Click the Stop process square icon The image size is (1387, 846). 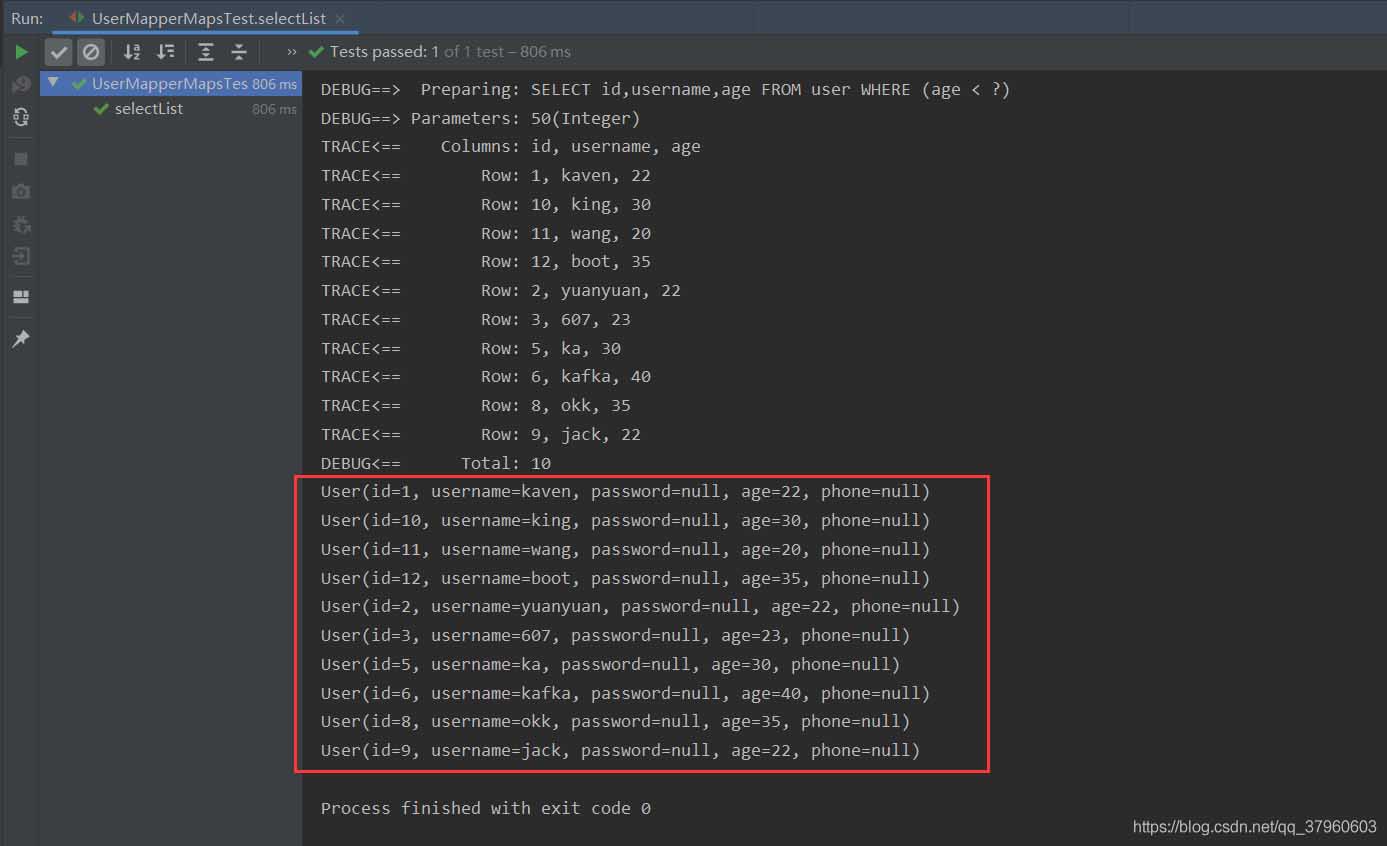pyautogui.click(x=21, y=159)
